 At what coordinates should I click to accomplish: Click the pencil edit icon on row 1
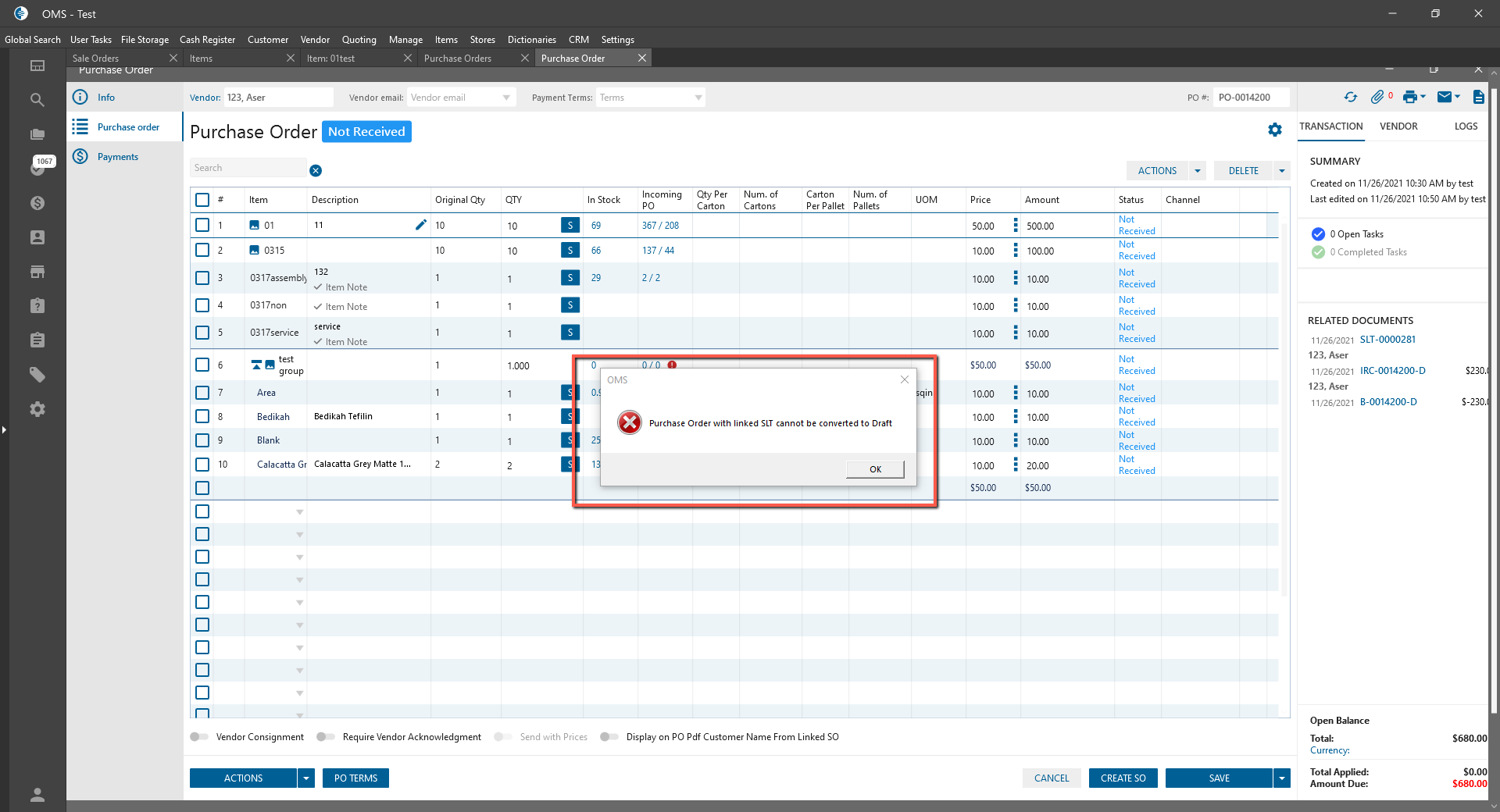point(421,225)
